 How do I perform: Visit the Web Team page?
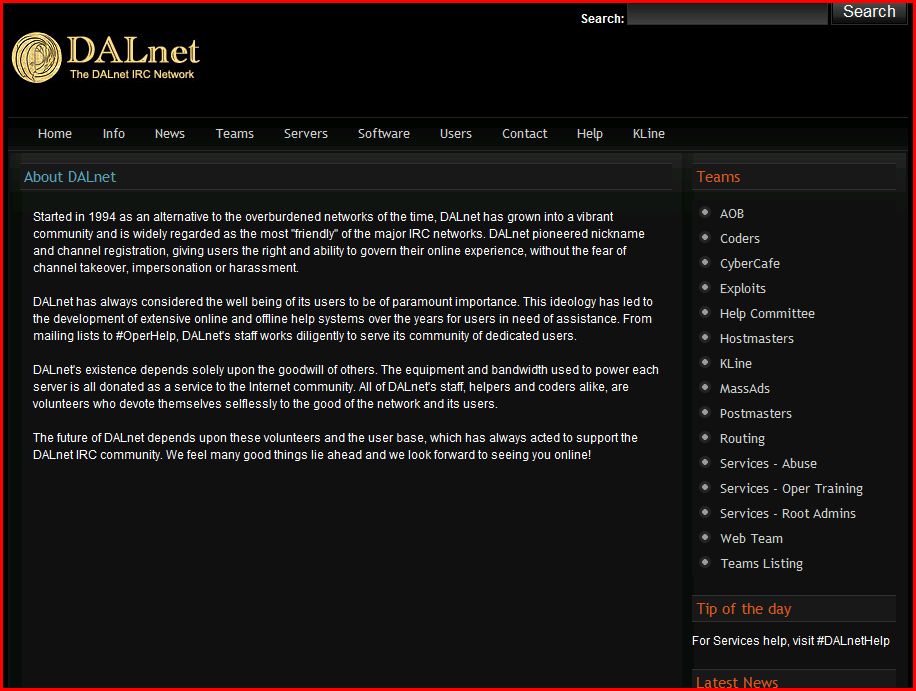click(751, 539)
